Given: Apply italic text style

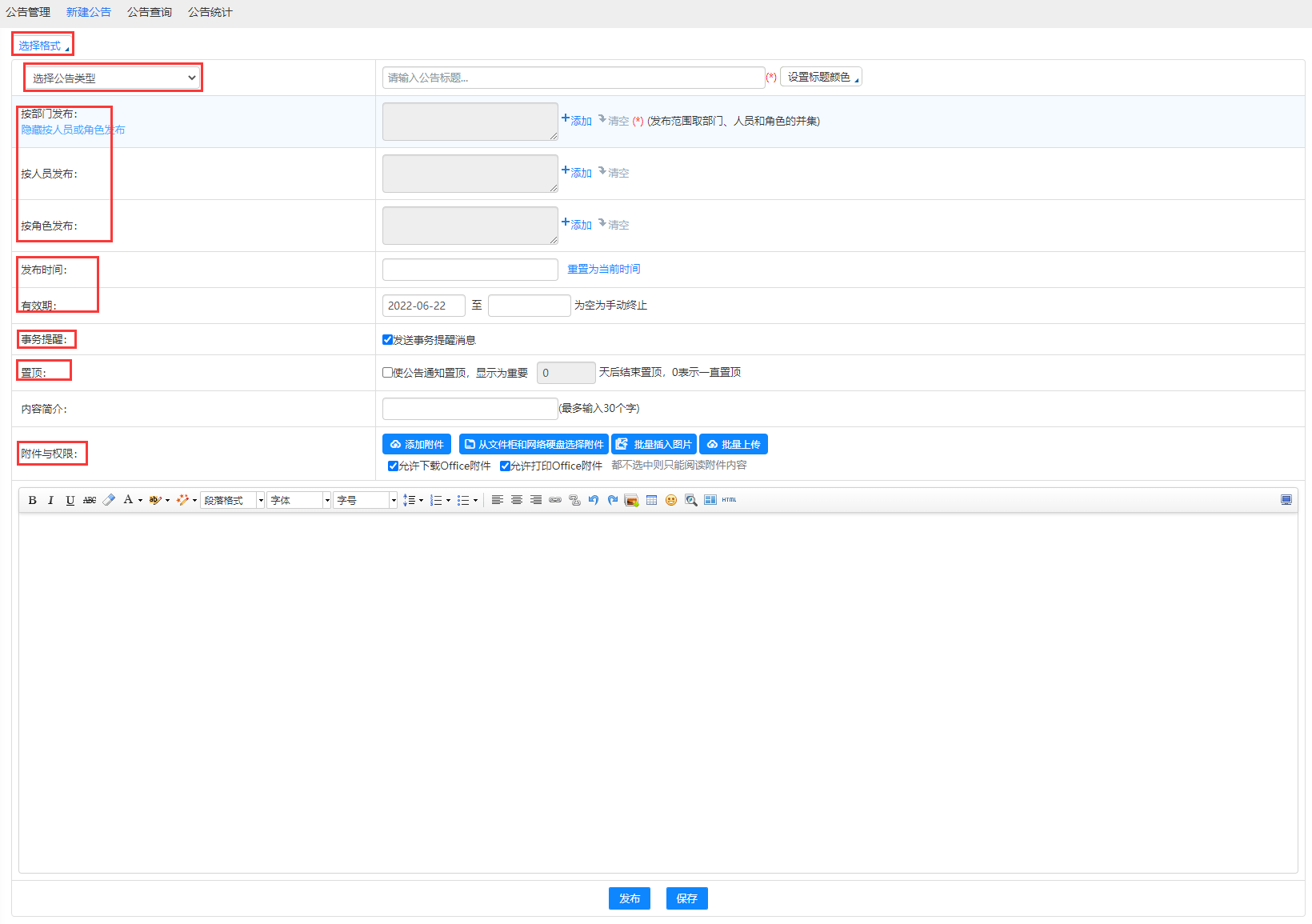Looking at the screenshot, I should (x=51, y=500).
